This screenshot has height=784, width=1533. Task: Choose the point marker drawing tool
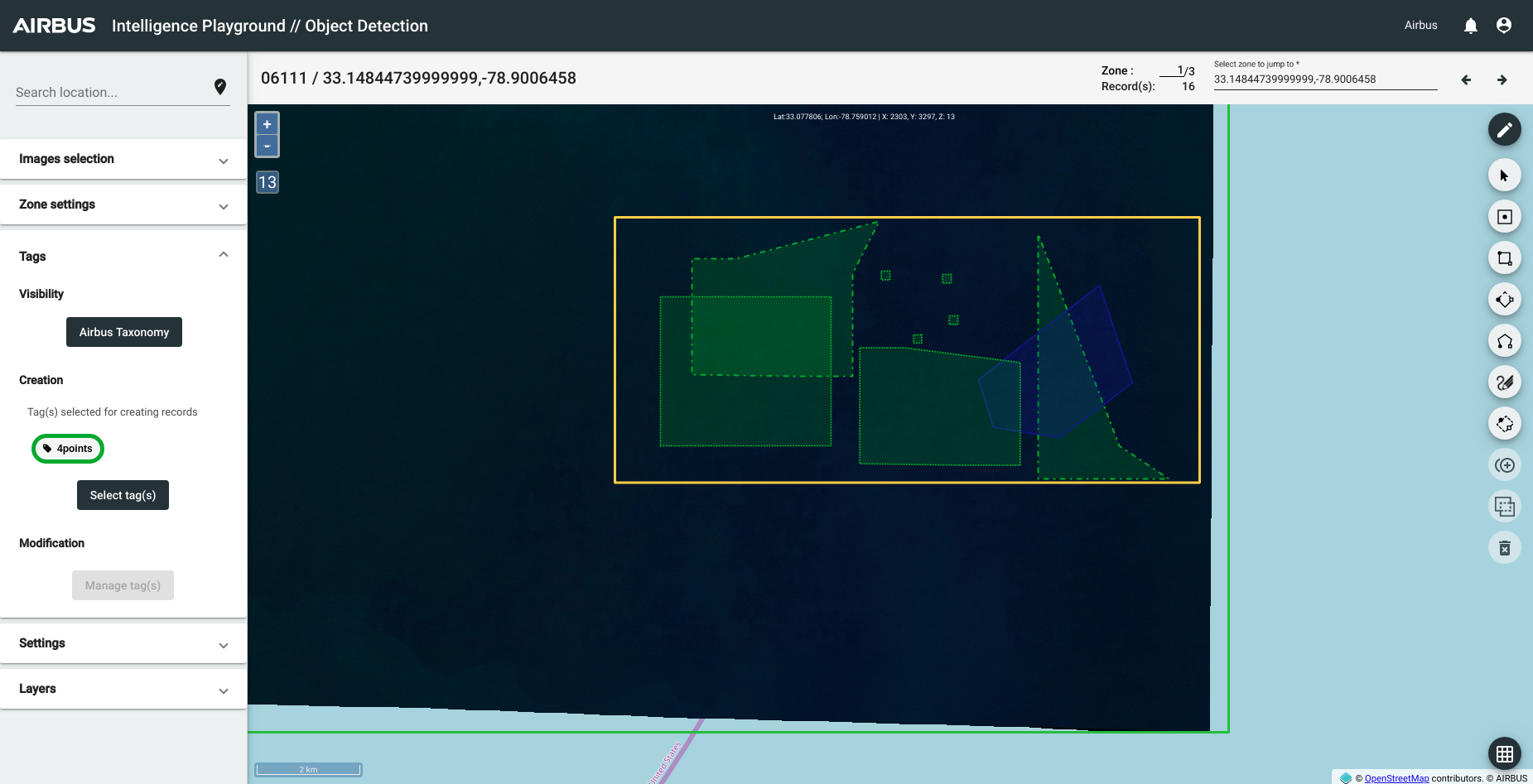coord(1504,217)
